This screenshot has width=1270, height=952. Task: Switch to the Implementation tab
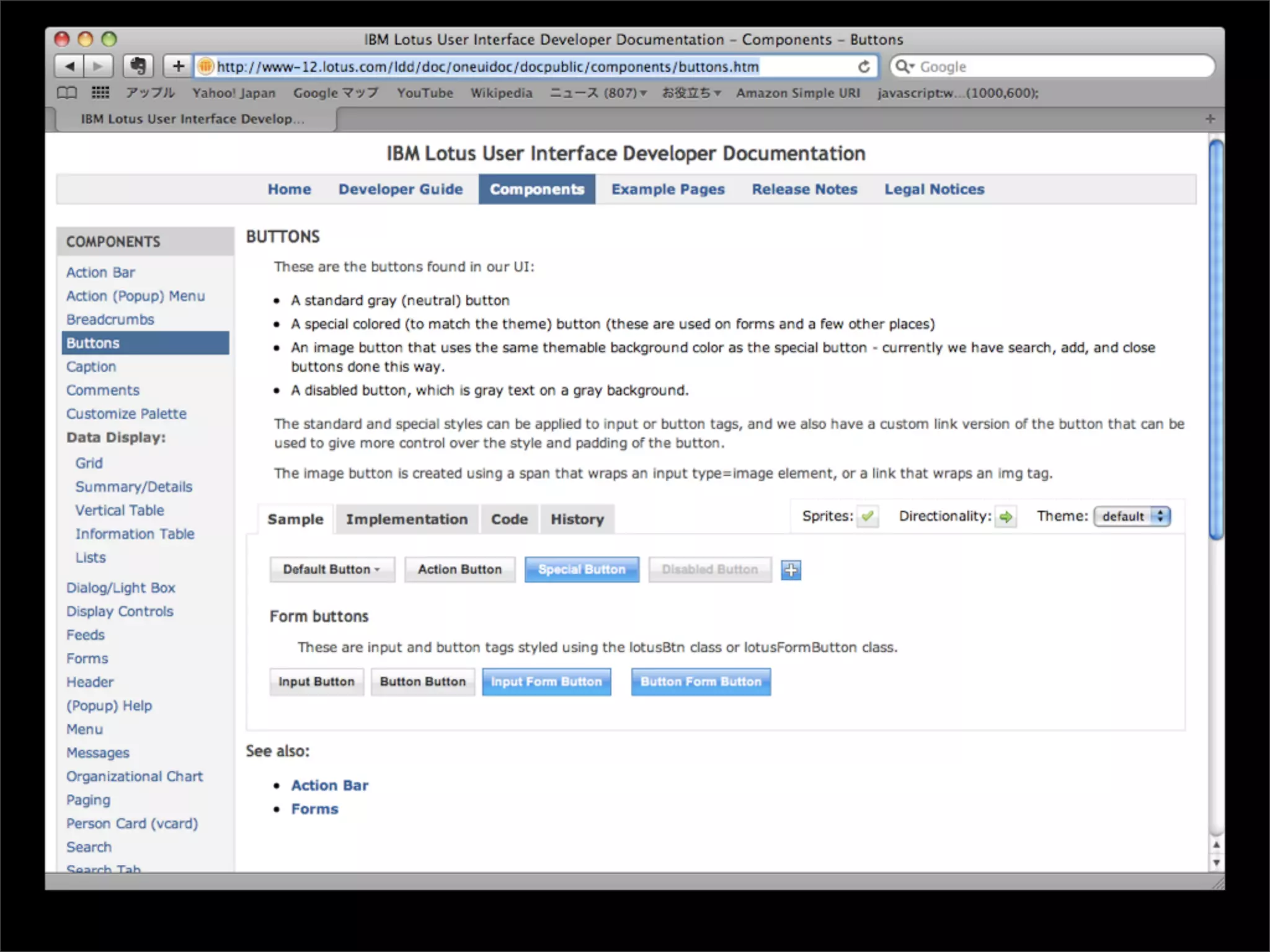coord(407,519)
